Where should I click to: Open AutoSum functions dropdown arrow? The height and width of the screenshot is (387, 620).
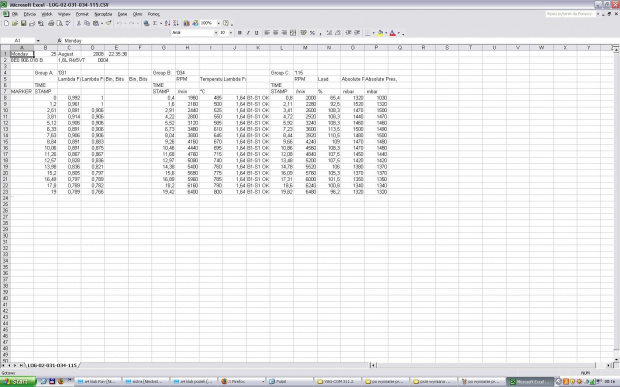point(161,23)
